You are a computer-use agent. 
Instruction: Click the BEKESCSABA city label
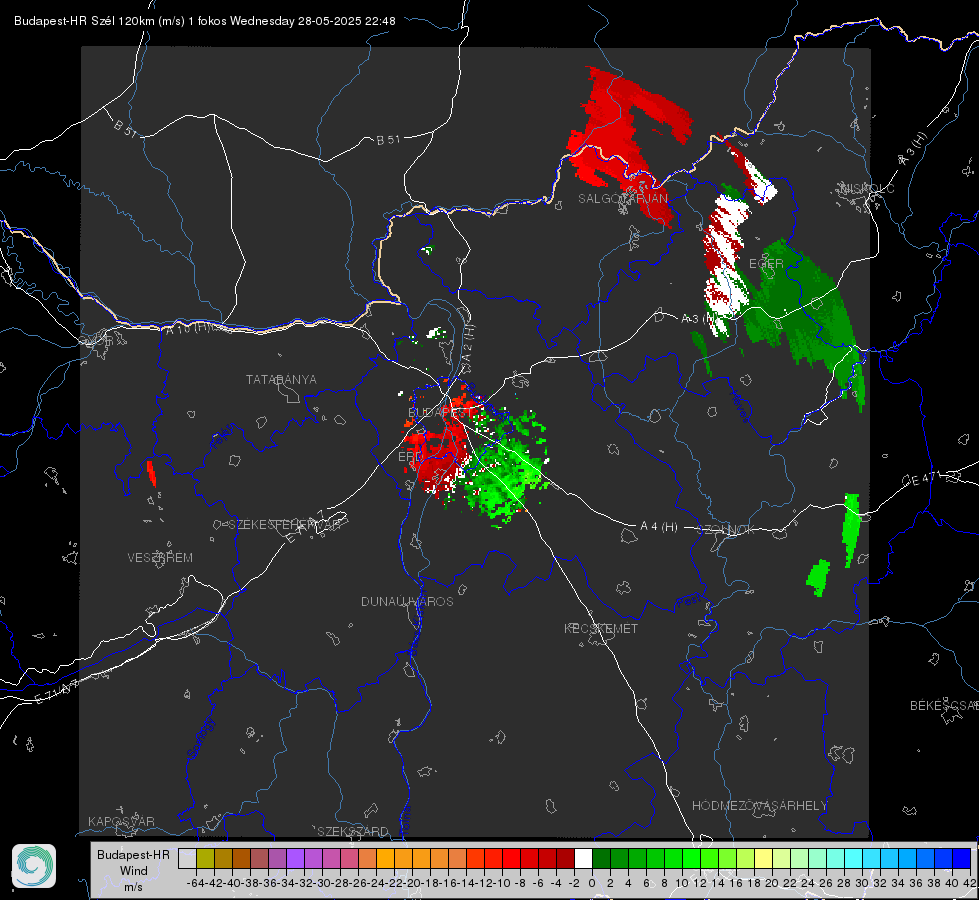pyautogui.click(x=944, y=706)
